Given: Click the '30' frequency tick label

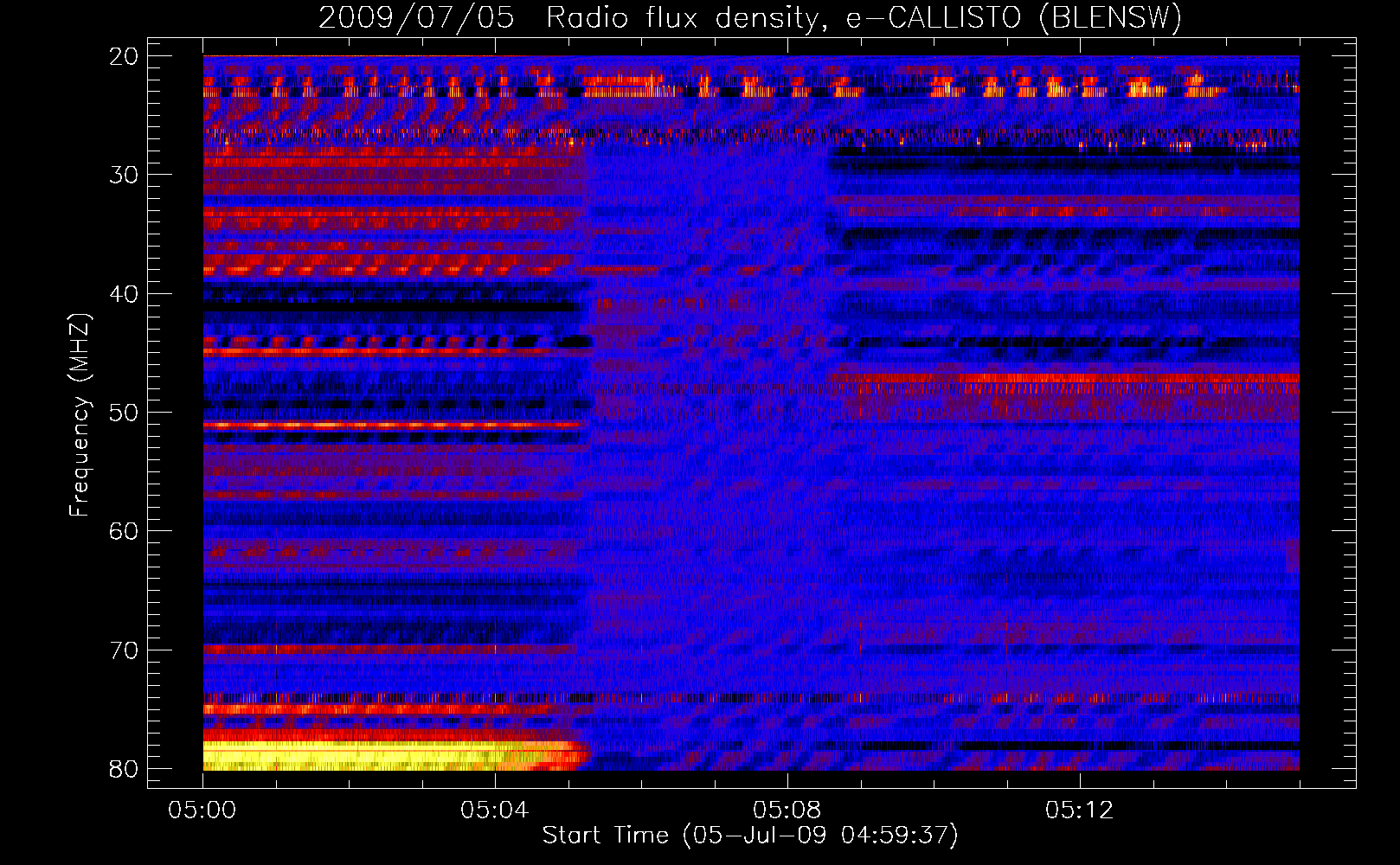Looking at the screenshot, I should pos(124,175).
